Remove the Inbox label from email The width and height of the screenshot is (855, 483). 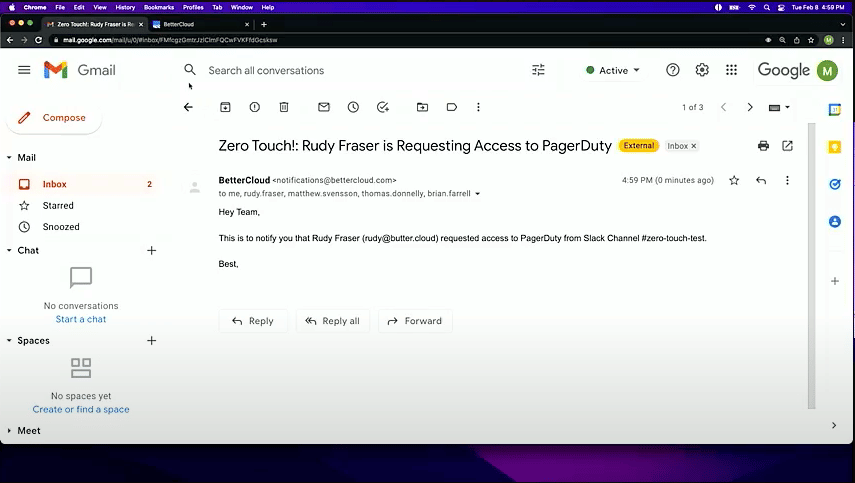(694, 146)
